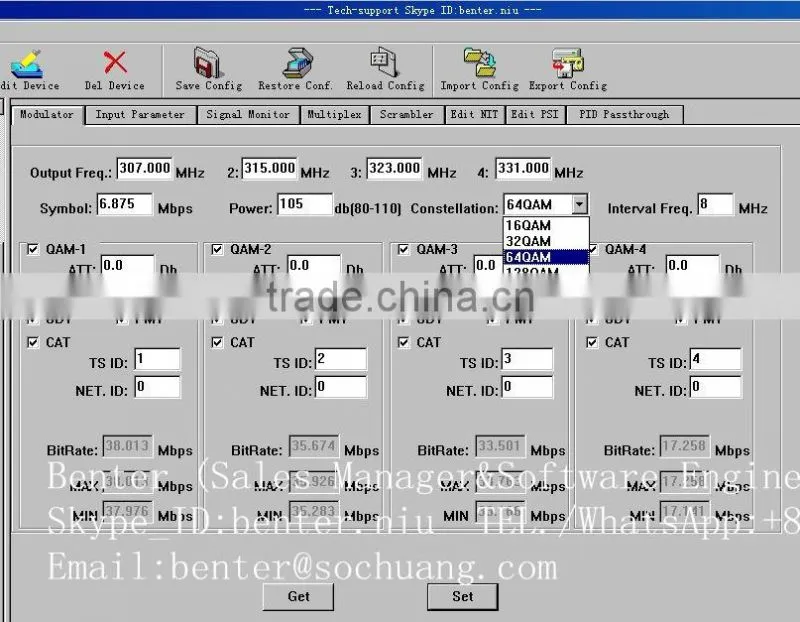The height and width of the screenshot is (622, 800).
Task: Click the Reload Config icon
Action: click(x=385, y=62)
